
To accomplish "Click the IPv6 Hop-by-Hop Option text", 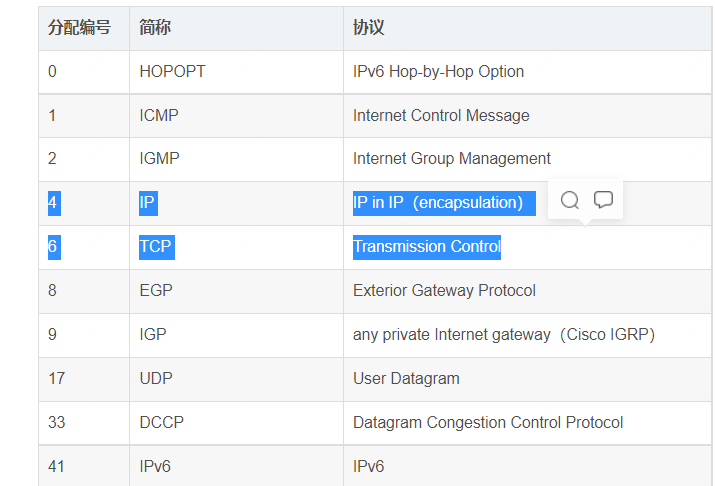I will (438, 72).
